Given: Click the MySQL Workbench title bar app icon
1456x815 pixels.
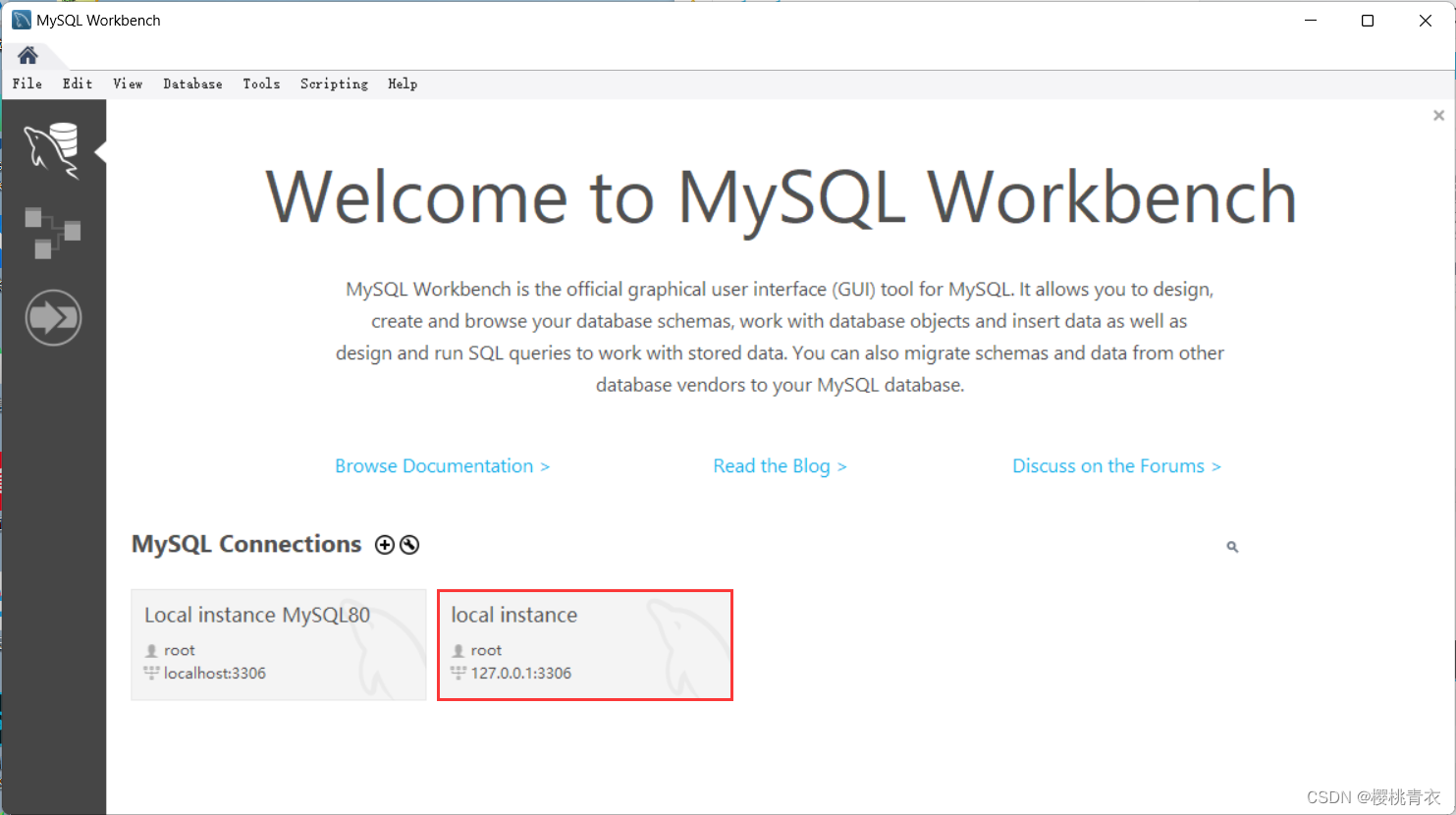Looking at the screenshot, I should click(x=22, y=21).
